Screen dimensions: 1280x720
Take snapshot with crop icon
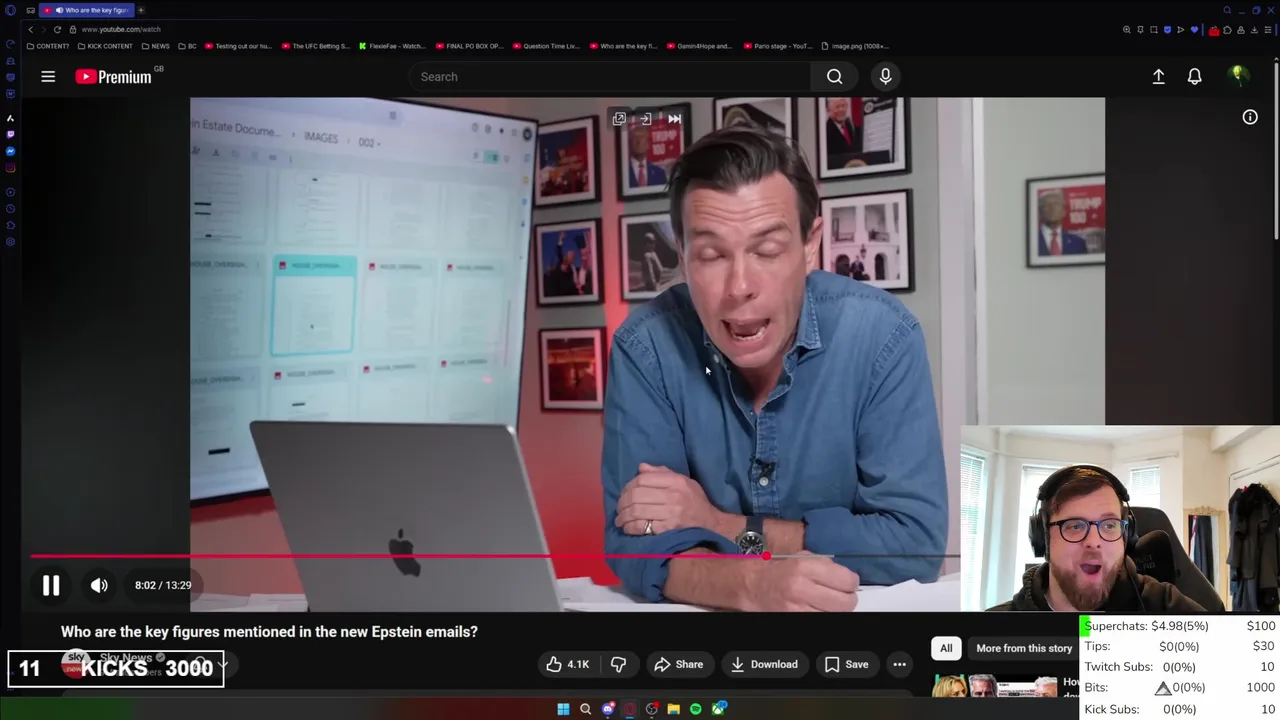pyautogui.click(x=1154, y=30)
